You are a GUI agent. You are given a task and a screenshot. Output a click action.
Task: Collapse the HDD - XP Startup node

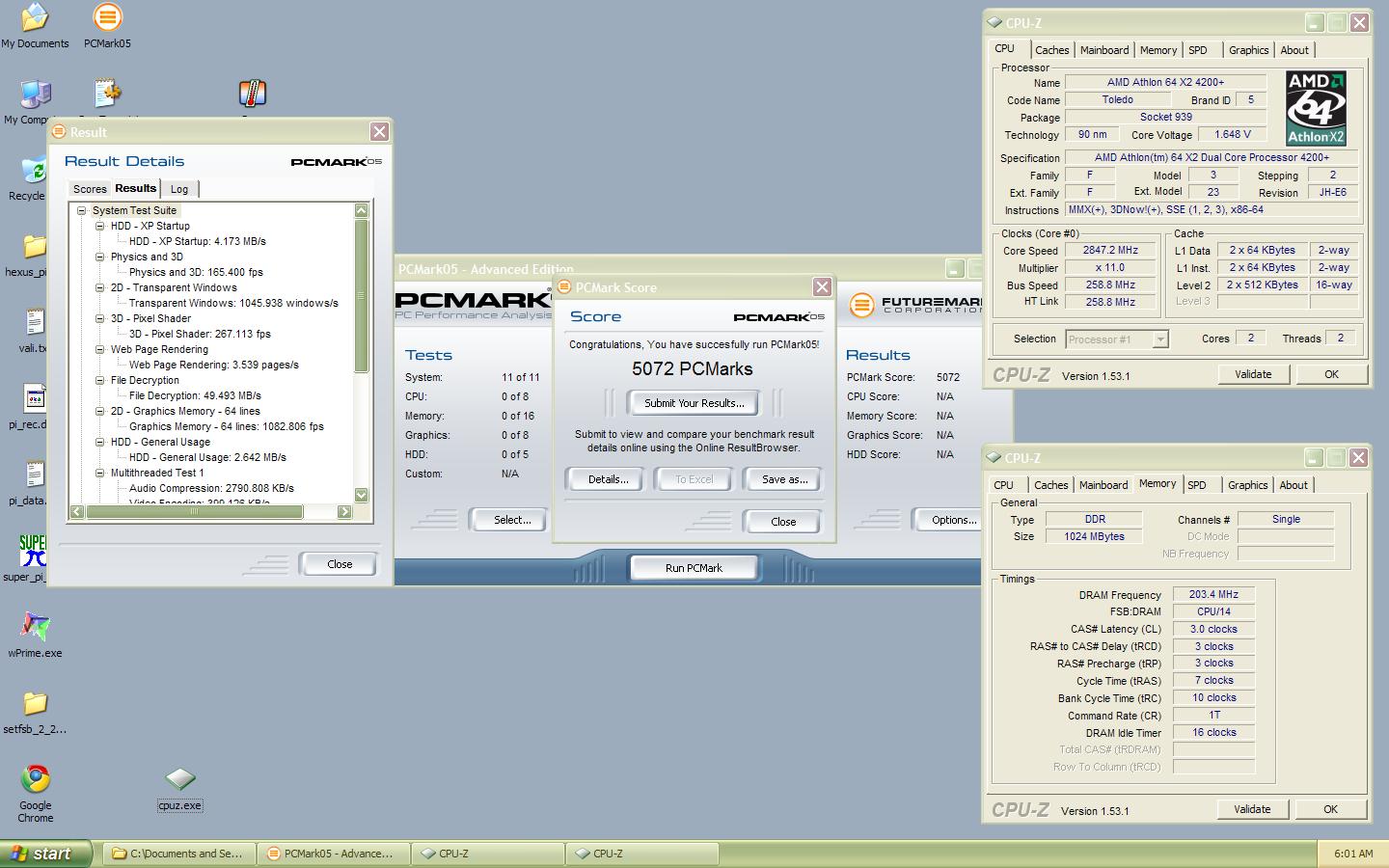tap(100, 226)
